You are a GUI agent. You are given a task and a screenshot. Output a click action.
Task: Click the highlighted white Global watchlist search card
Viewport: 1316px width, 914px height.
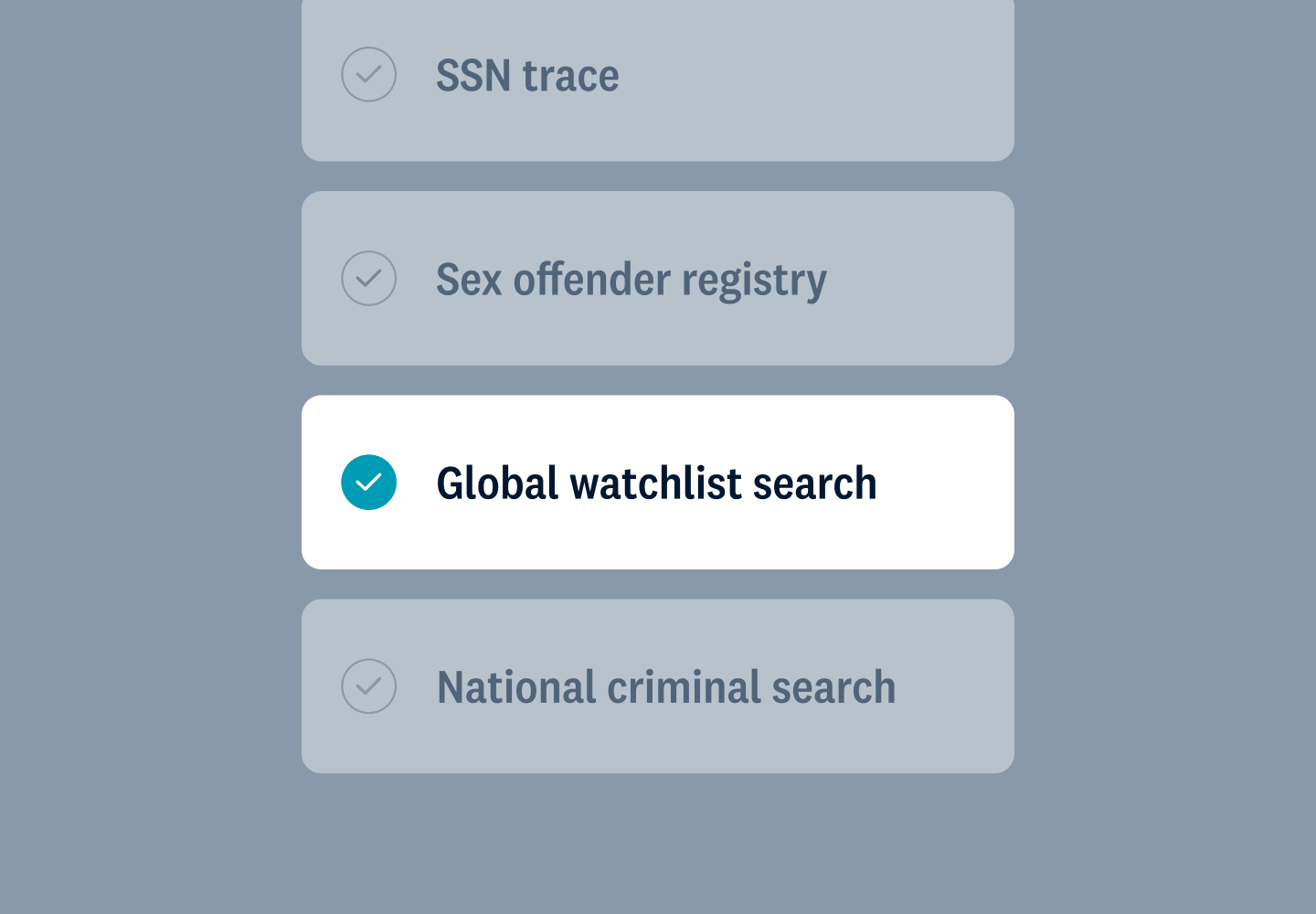tap(657, 482)
